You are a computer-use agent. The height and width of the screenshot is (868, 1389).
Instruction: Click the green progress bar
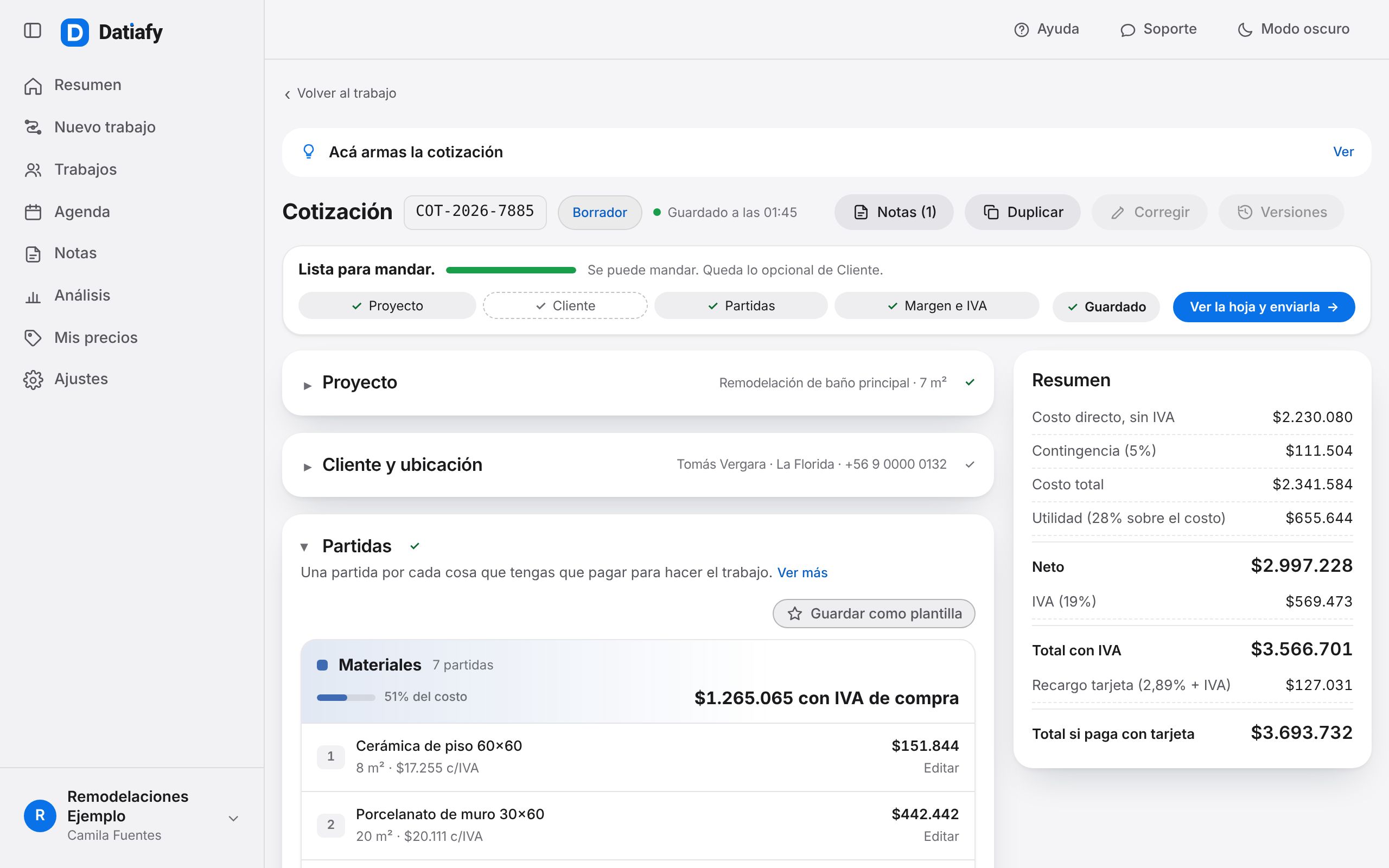point(511,270)
